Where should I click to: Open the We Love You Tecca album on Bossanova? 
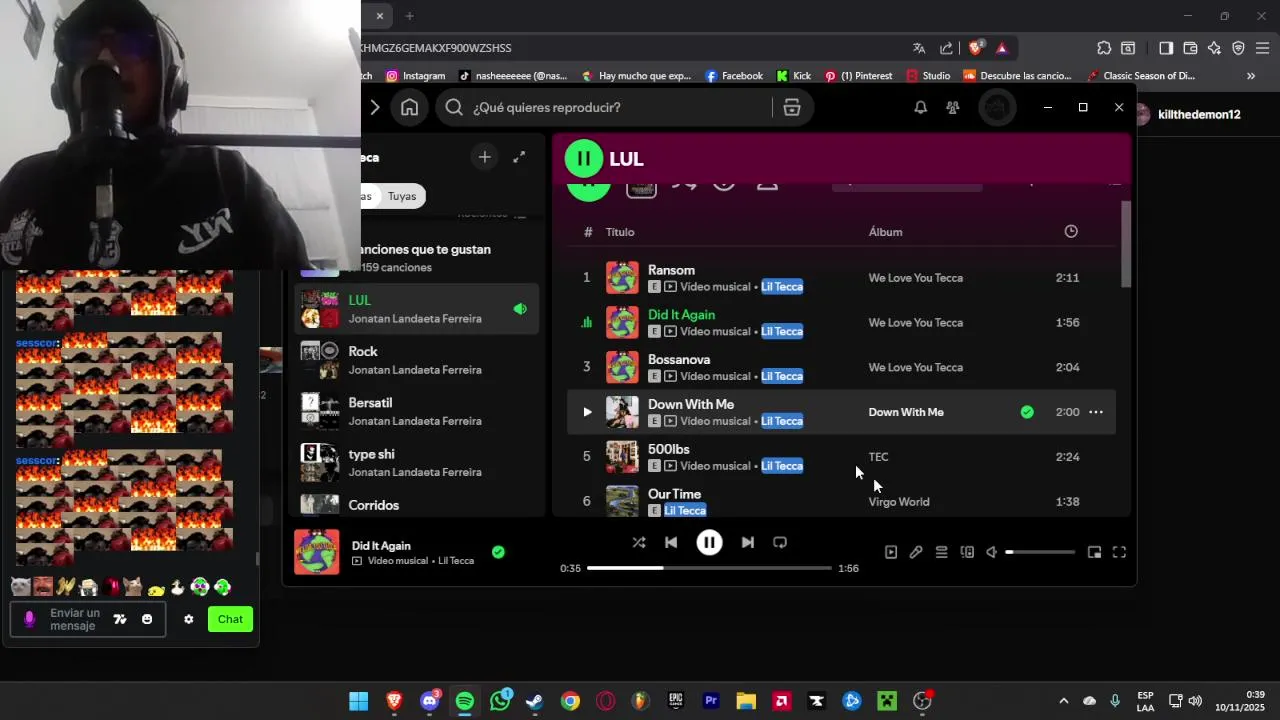click(x=915, y=367)
